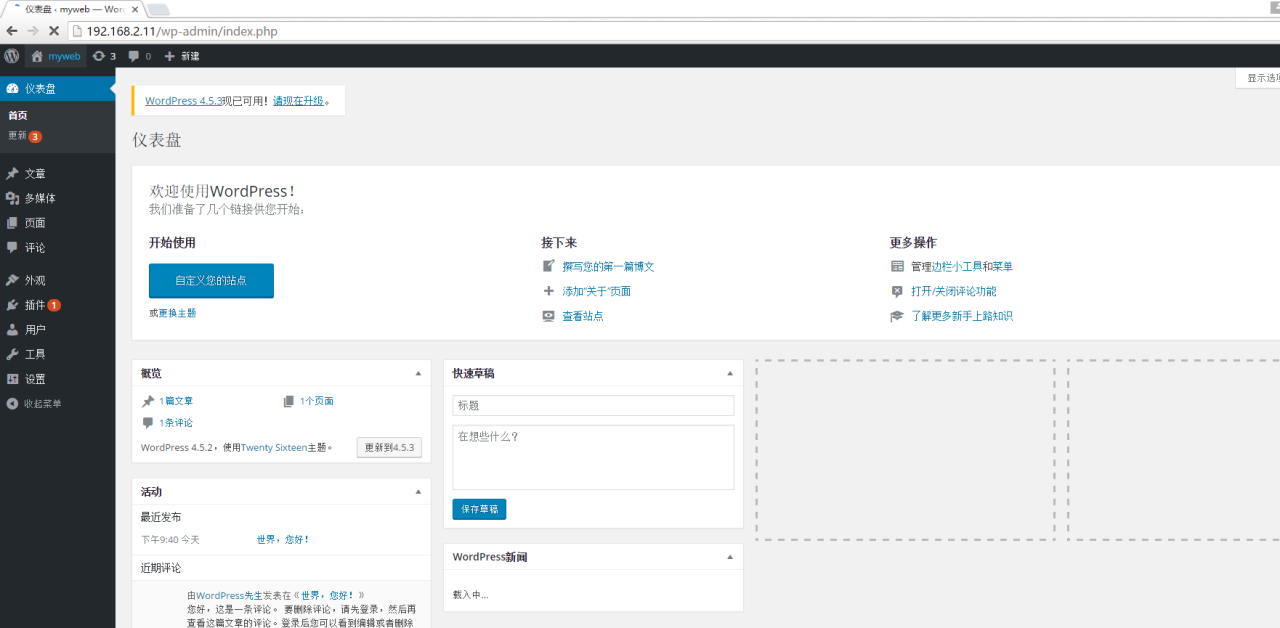Image resolution: width=1280 pixels, height=628 pixels.
Task: Click the comments bubble icon in admin bar
Action: [134, 56]
